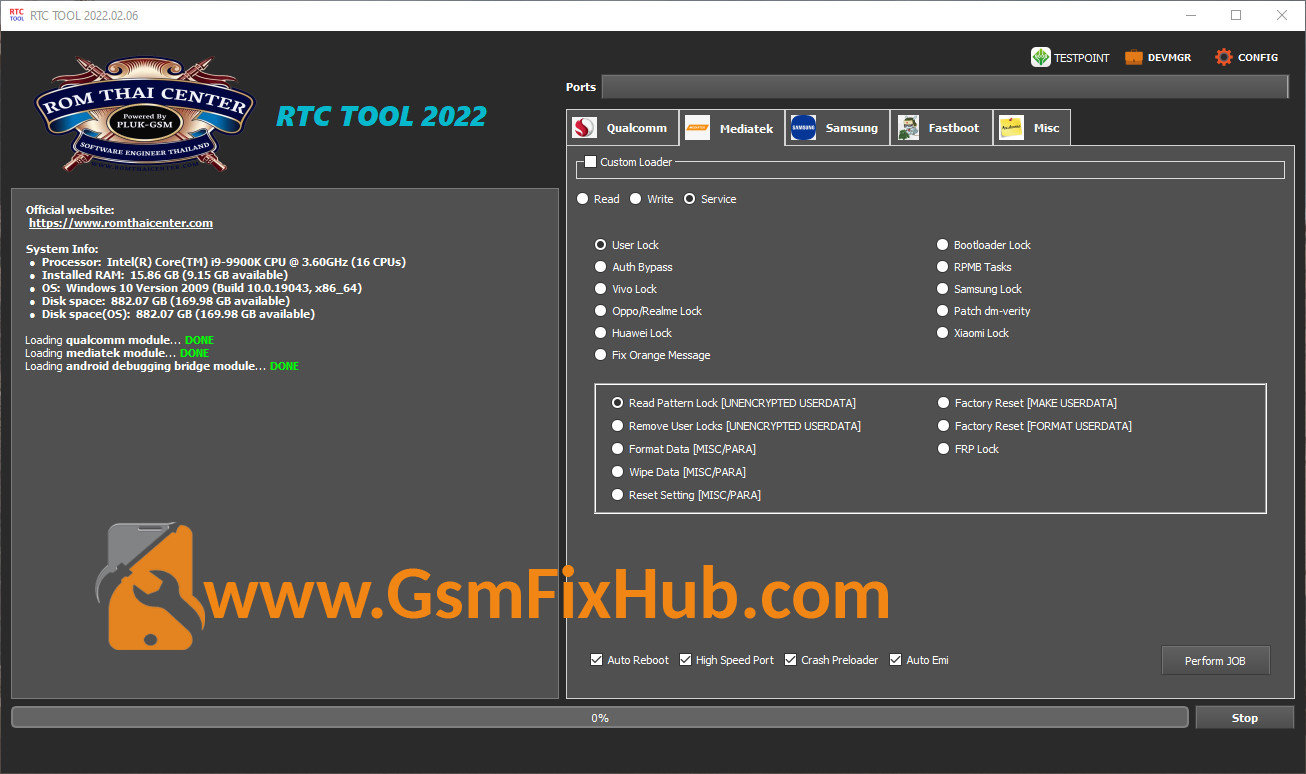Choose Read Pattern Lock [UNENCRYPTED USERDATA]
The width and height of the screenshot is (1306, 774).
pos(618,403)
